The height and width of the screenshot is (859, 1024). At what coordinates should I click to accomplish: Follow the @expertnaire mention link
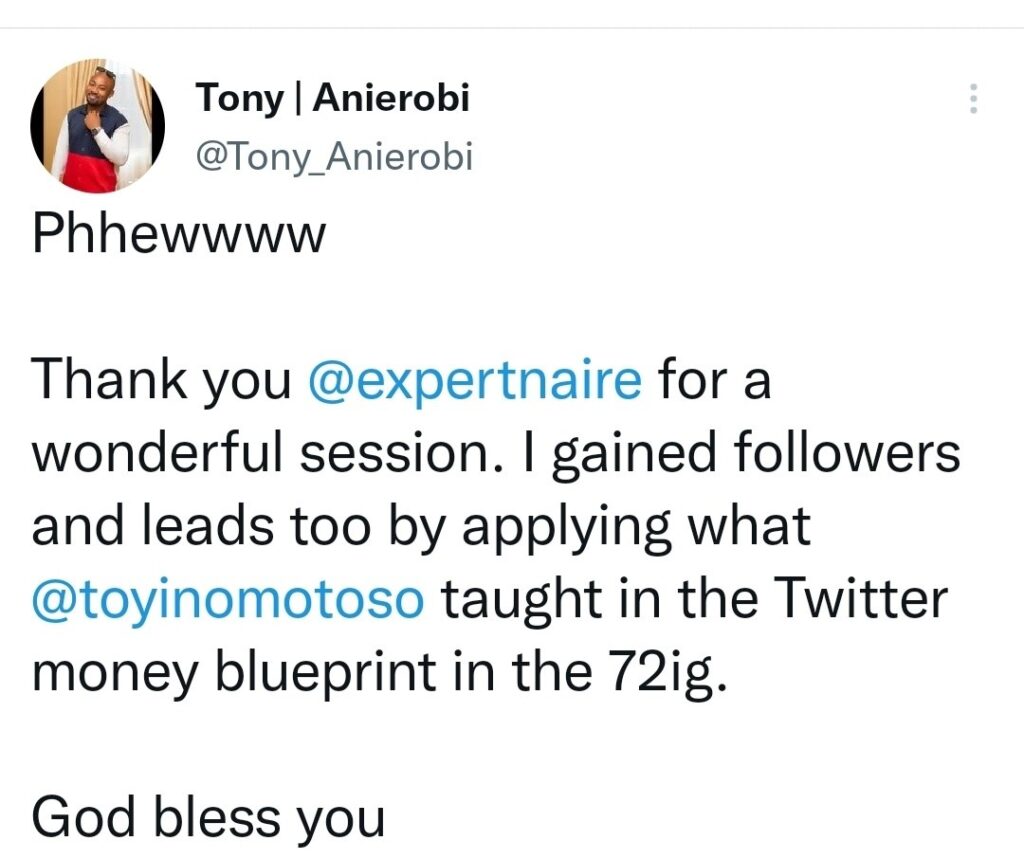[475, 382]
